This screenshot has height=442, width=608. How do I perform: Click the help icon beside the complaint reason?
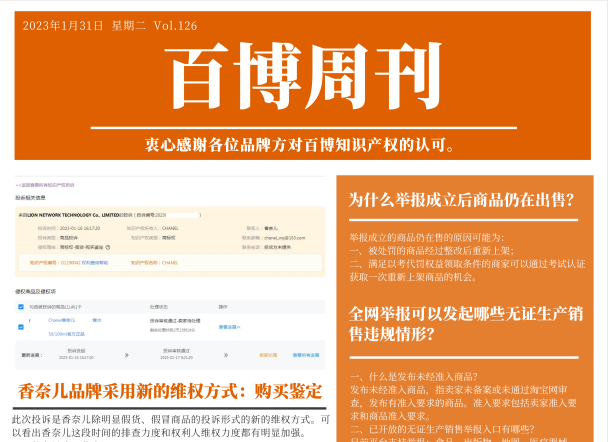tap(108, 247)
